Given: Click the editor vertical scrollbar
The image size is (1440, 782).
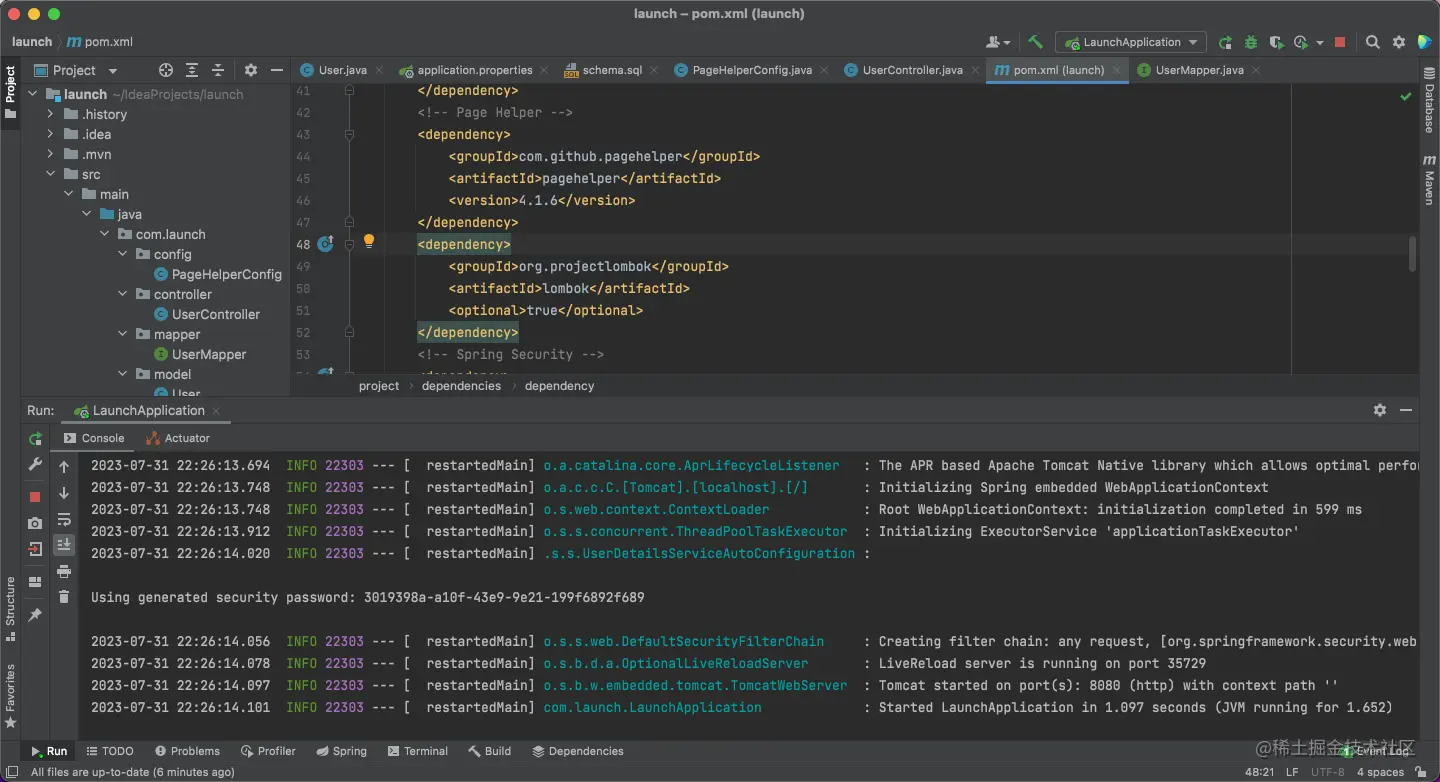Looking at the screenshot, I should 1412,253.
